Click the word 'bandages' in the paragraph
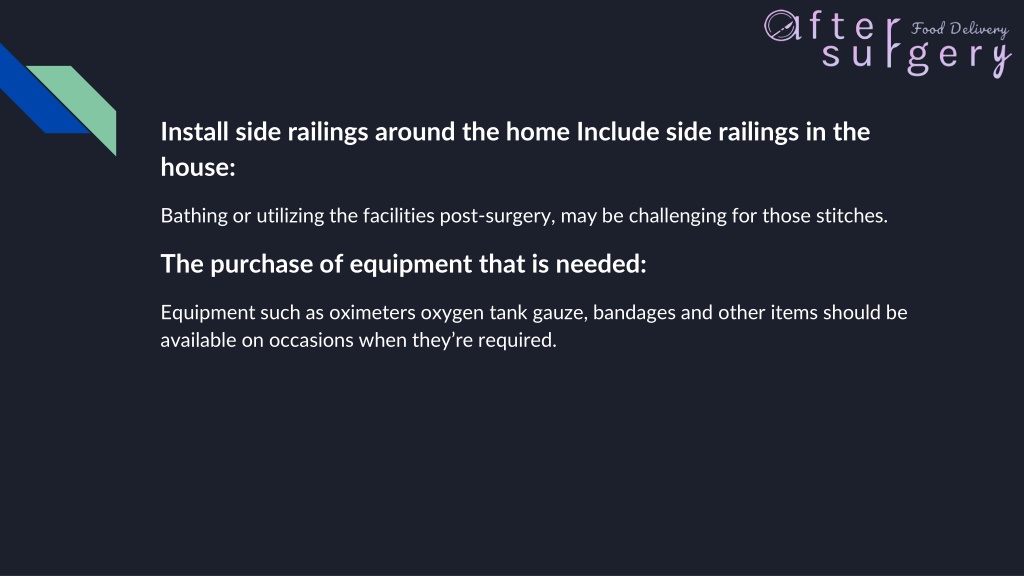Screen dimensions: 1024x576 tap(633, 313)
